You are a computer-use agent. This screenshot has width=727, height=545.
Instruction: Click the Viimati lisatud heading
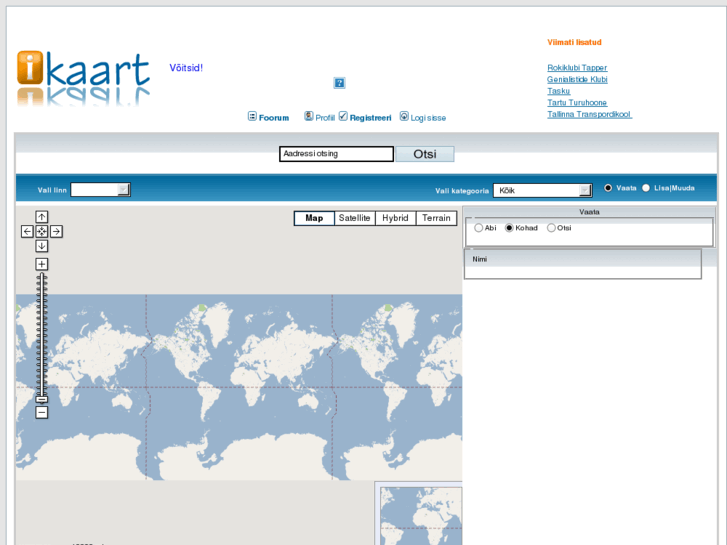pyautogui.click(x=574, y=42)
